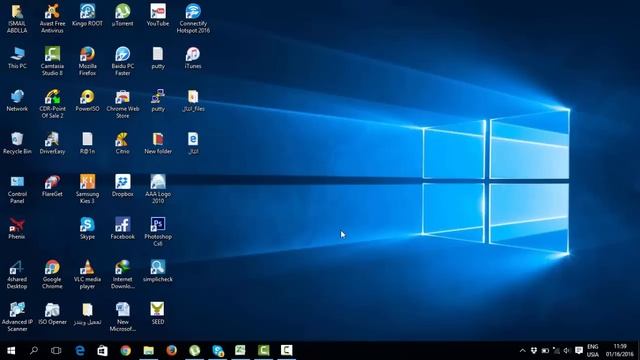Select the 4shared Desktop icon
This screenshot has height=360, width=640.
coord(17,275)
